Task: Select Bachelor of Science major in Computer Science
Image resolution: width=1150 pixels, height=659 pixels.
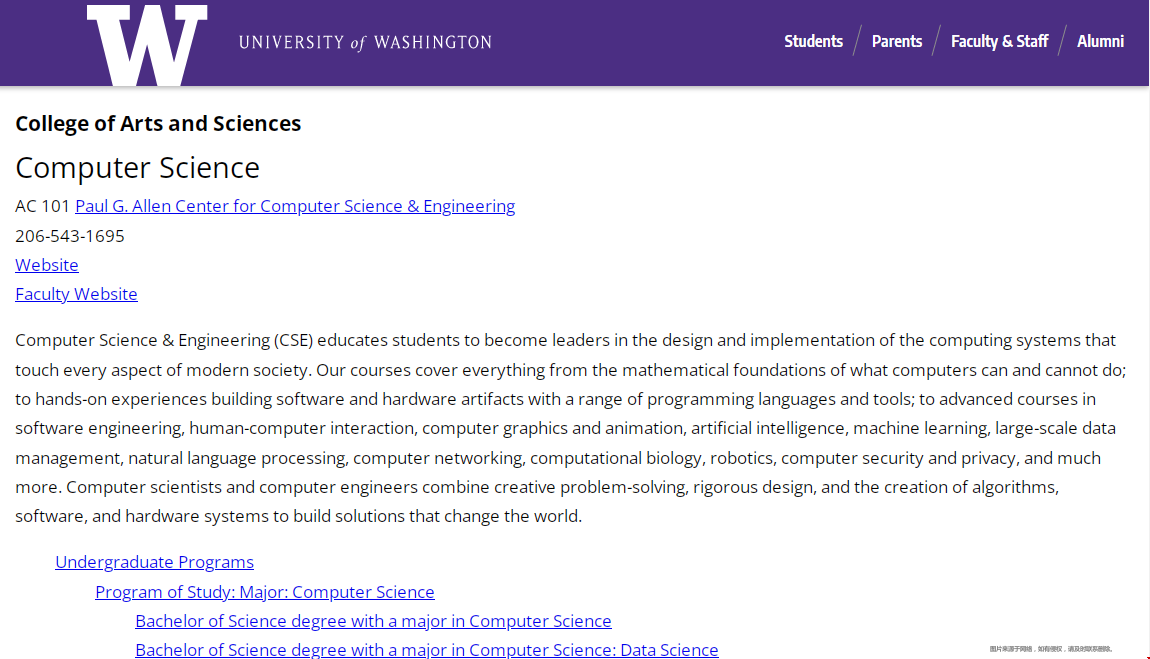Action: pyautogui.click(x=373, y=620)
